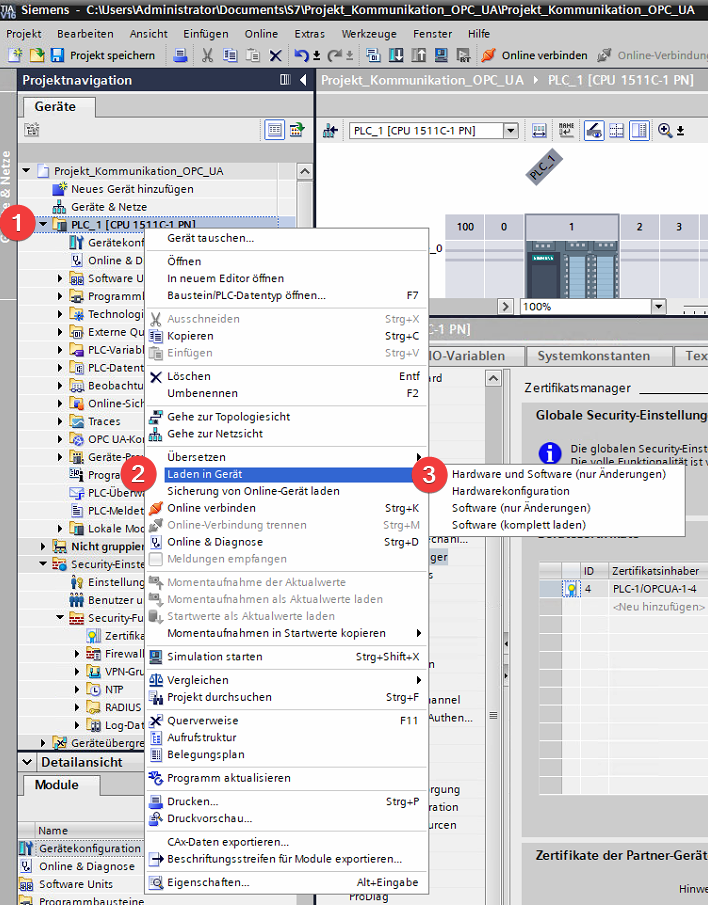Select Hardware und Software (nur Änderungen)
Image resolution: width=708 pixels, height=905 pixels.
[559, 474]
